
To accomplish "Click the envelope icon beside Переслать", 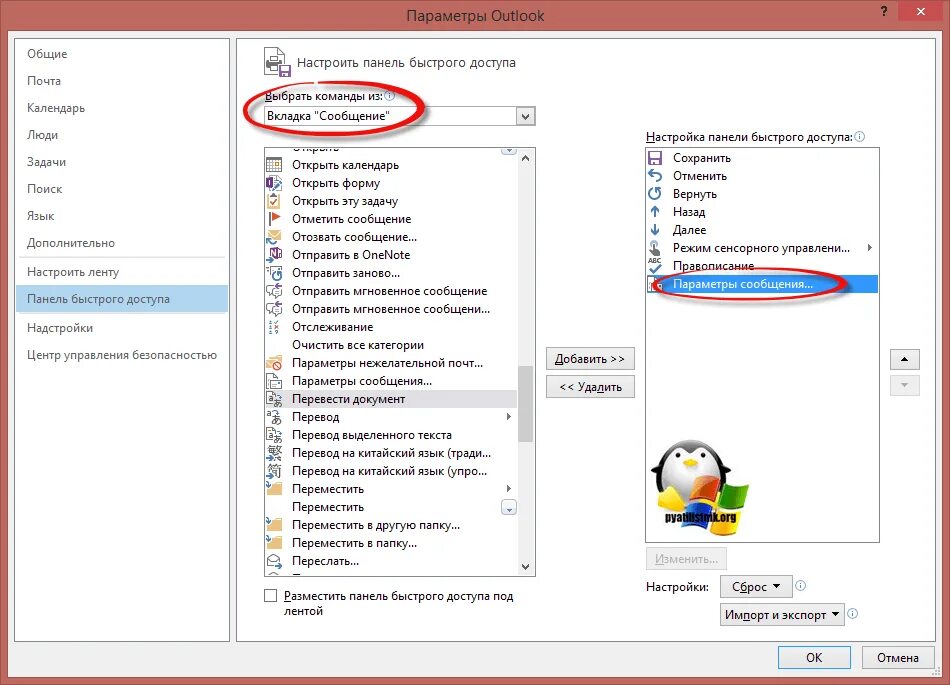I will 274,561.
